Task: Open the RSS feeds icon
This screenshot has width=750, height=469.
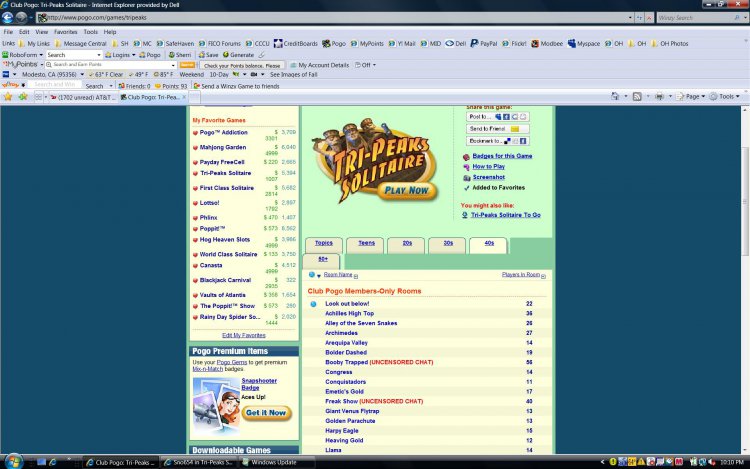Action: (x=637, y=97)
